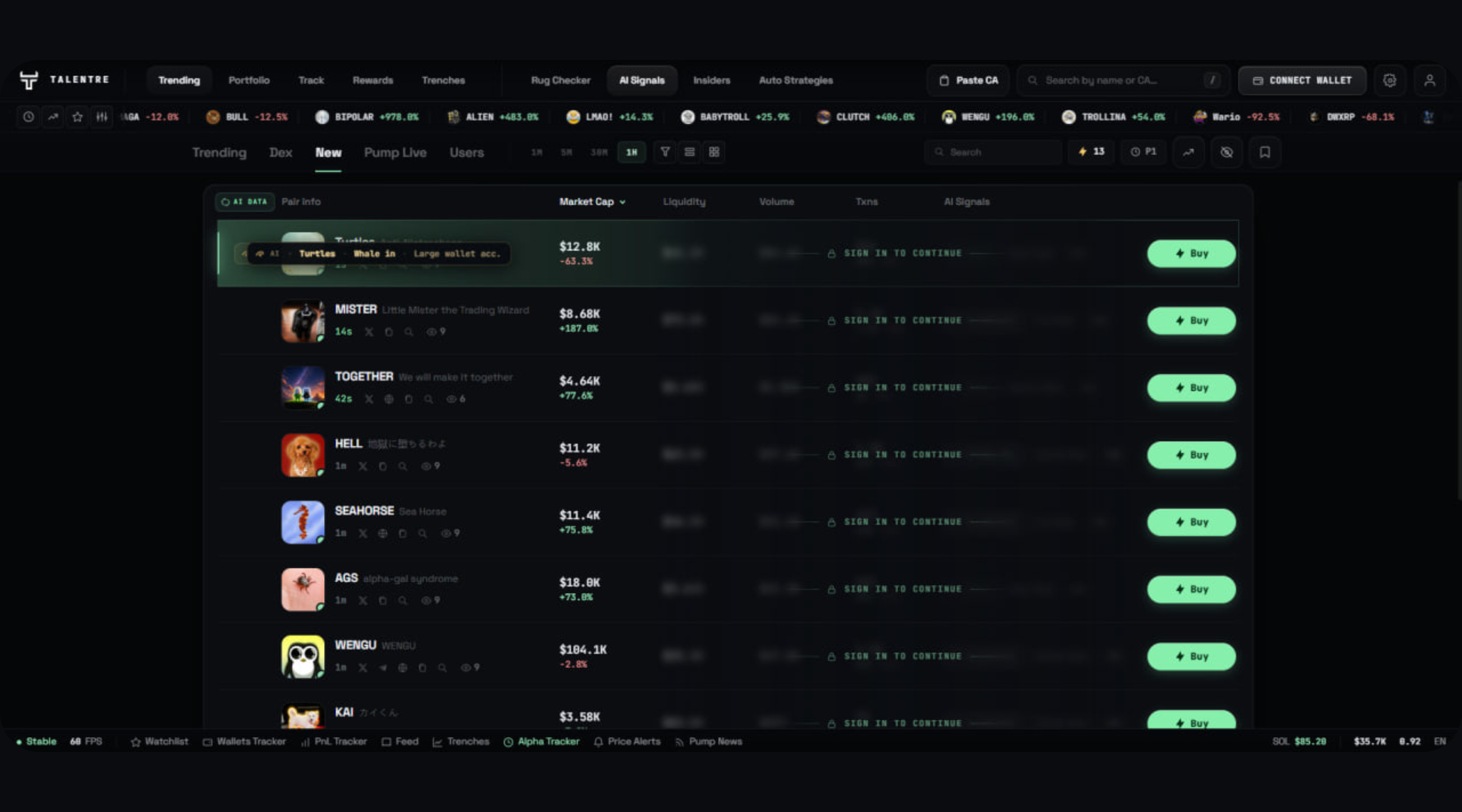Click the CONNECT WALLET button
The image size is (1462, 812).
click(1302, 80)
